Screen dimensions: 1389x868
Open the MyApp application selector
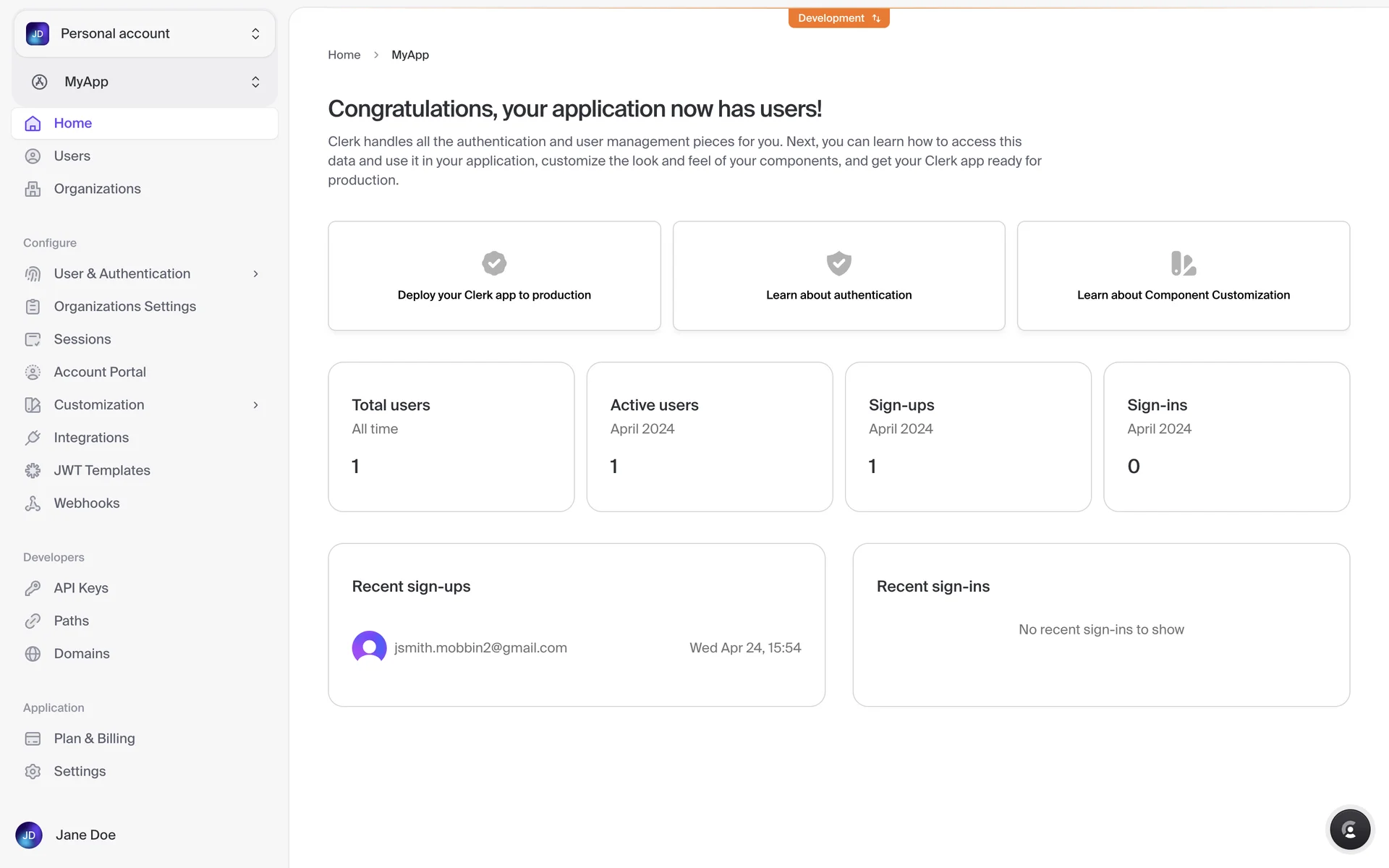(x=144, y=82)
